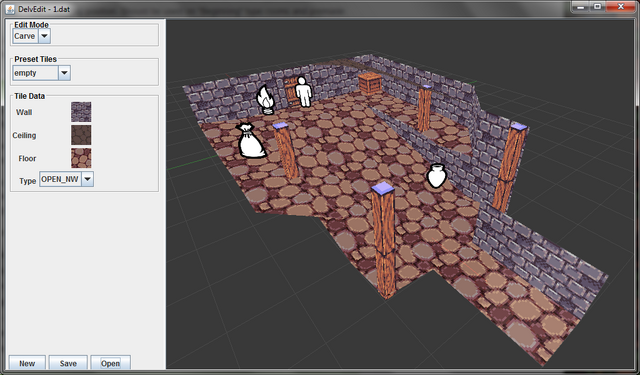Select the tall pillar by right wall
The height and width of the screenshot is (375, 640).
[509, 166]
